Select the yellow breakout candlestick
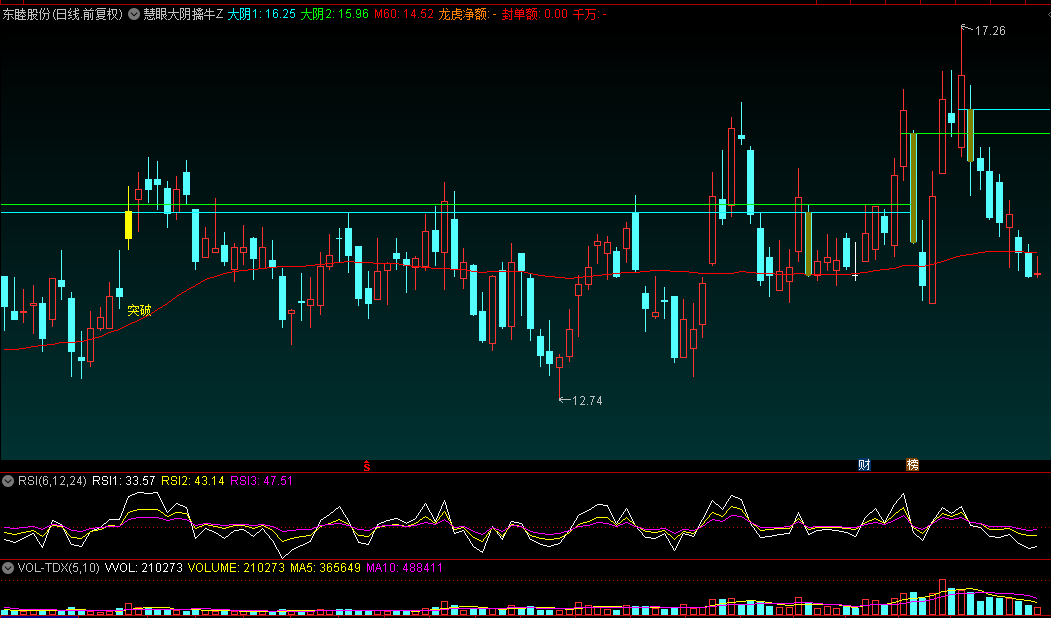Viewport: 1051px width, 618px height. point(128,225)
